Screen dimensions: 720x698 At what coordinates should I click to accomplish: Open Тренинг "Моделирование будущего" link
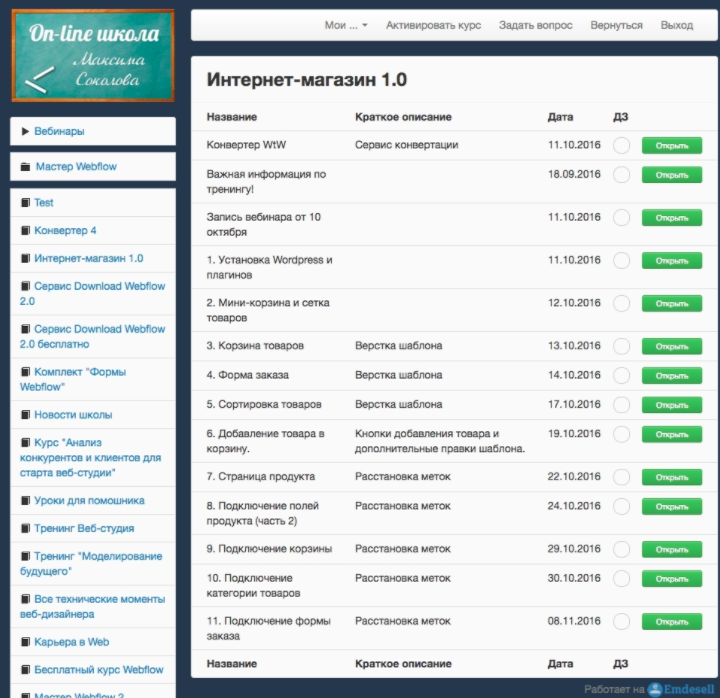coord(91,563)
